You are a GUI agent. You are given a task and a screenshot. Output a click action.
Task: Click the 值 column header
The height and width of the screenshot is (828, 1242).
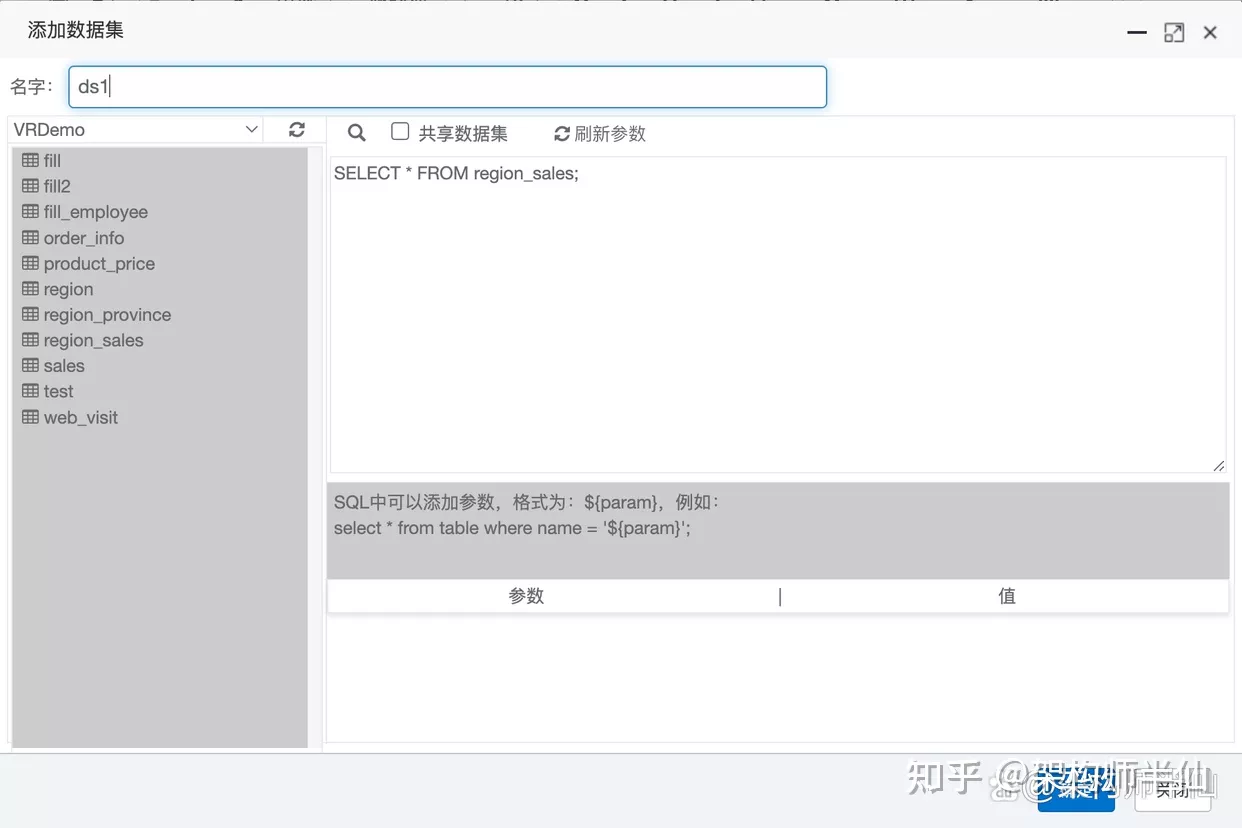pyautogui.click(x=1007, y=596)
